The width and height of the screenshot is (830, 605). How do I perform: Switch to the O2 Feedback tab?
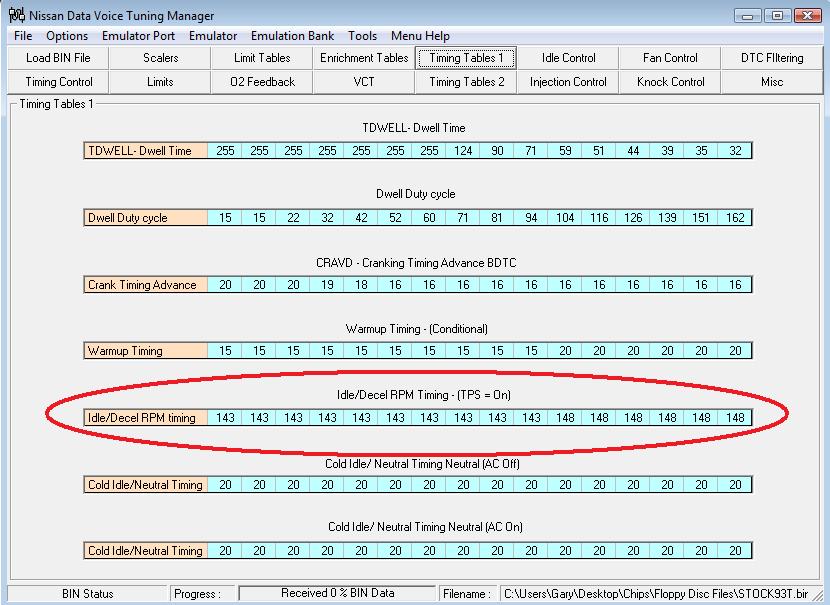pos(262,82)
